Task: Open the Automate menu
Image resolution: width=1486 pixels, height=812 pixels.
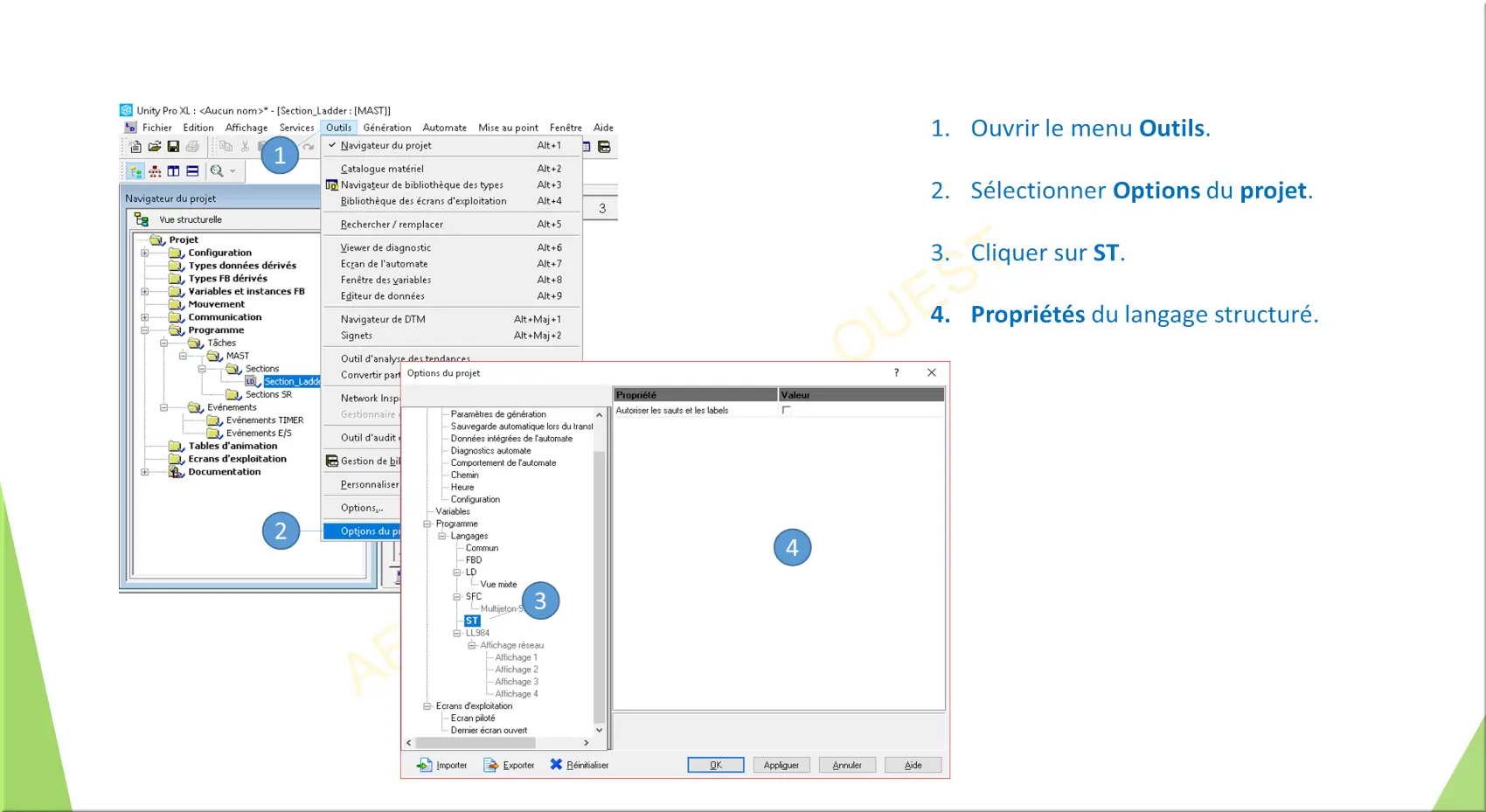Action: [x=445, y=128]
